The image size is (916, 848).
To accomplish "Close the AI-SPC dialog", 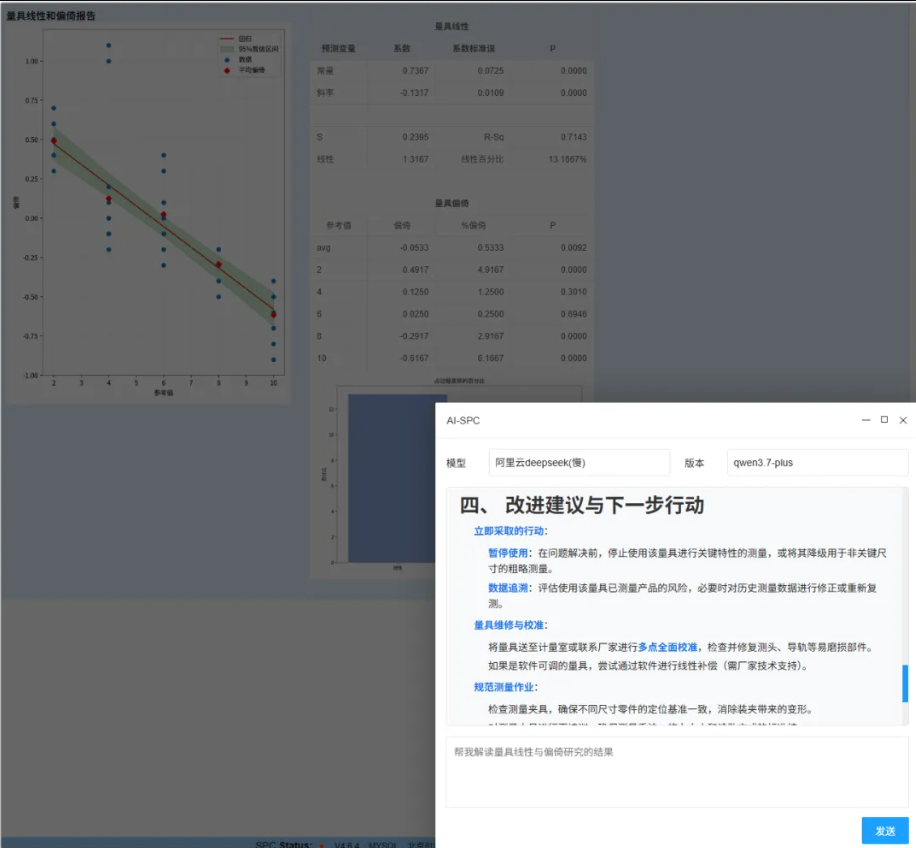I will pyautogui.click(x=903, y=420).
